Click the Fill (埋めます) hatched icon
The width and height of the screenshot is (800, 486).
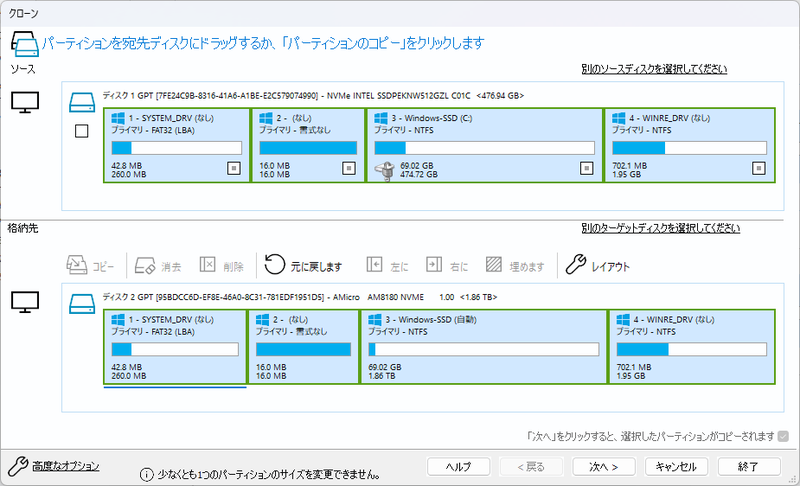pos(494,264)
